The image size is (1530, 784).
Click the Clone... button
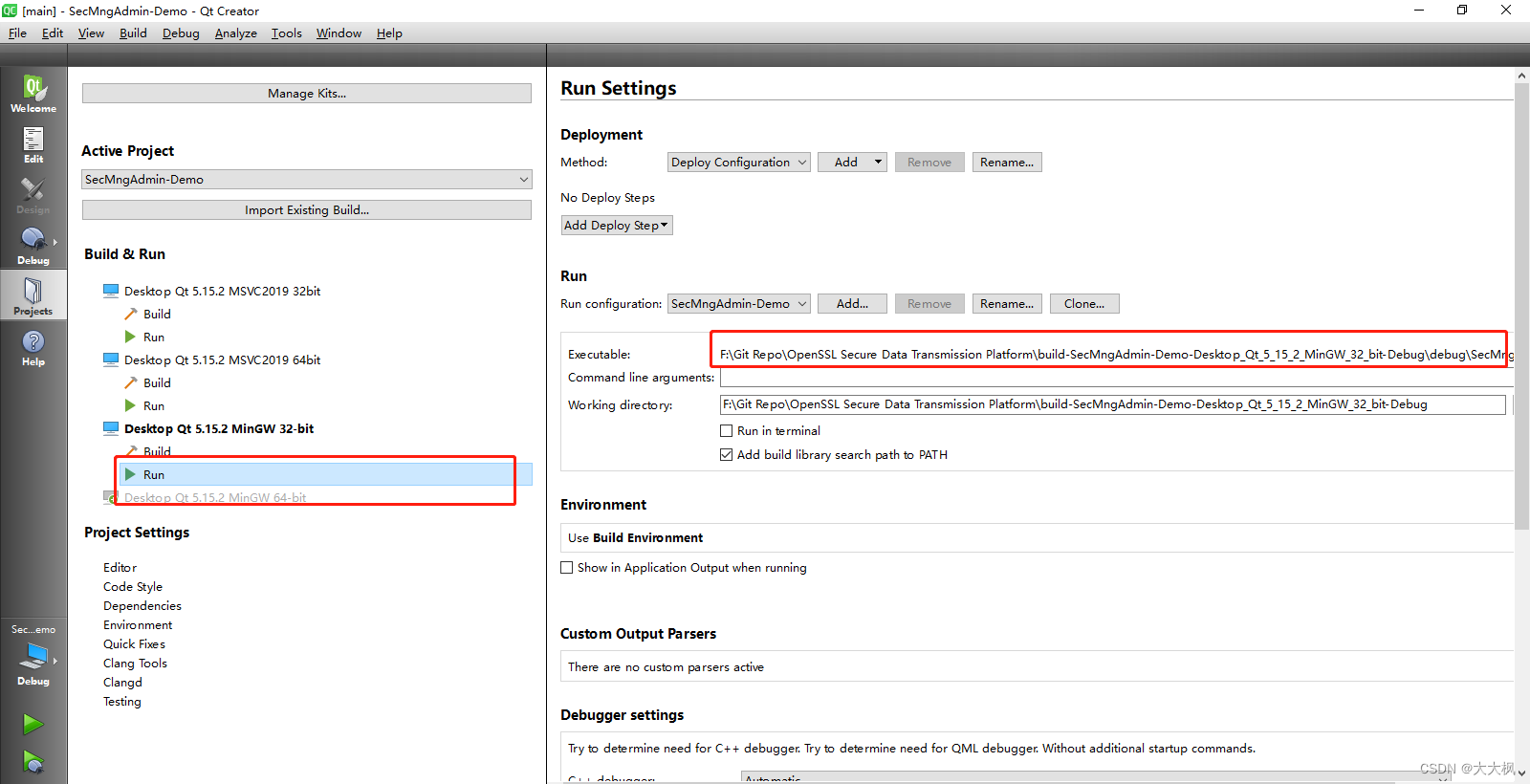tap(1084, 304)
